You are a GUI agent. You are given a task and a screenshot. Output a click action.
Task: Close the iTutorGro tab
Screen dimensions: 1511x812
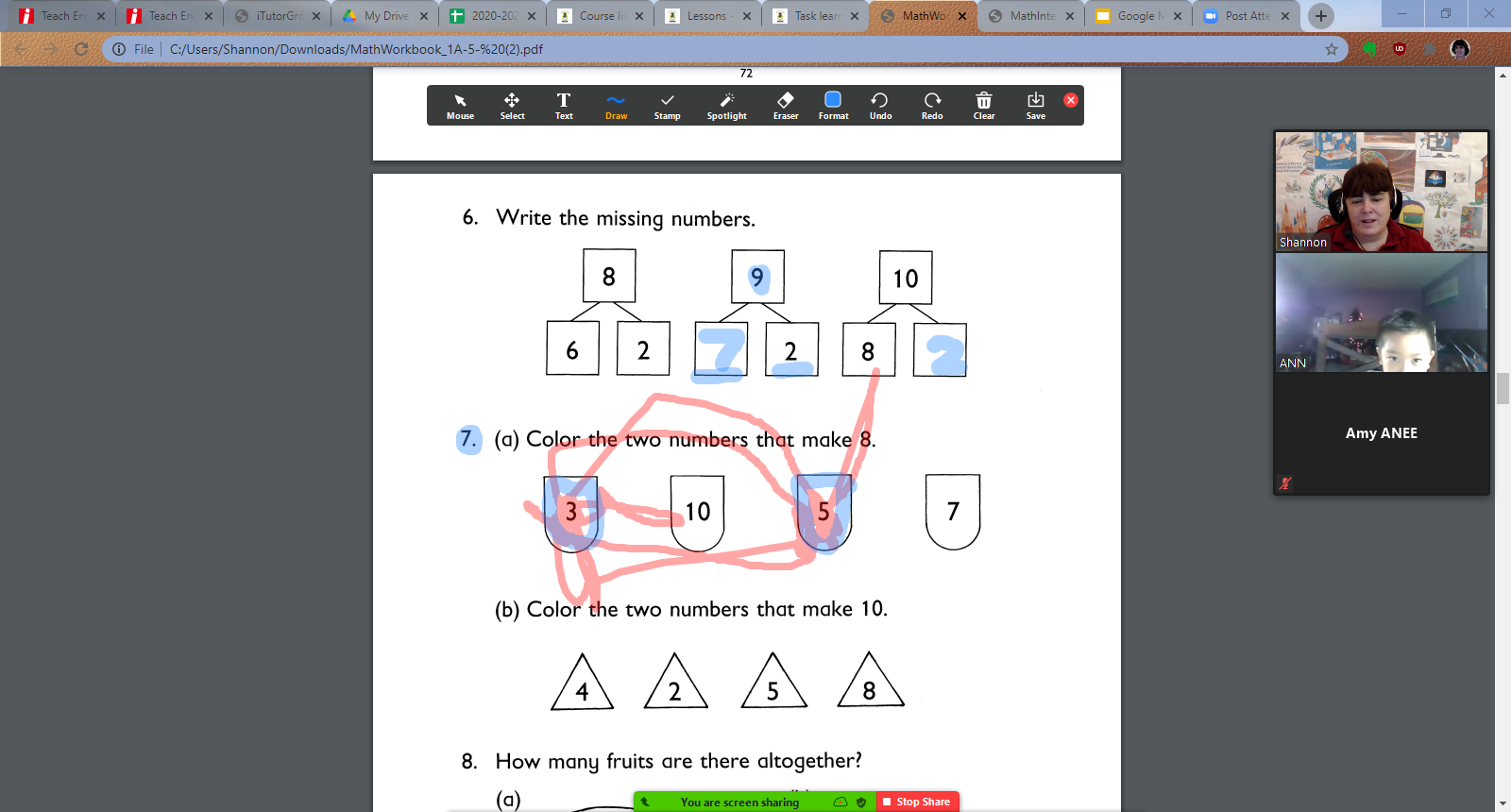316,16
